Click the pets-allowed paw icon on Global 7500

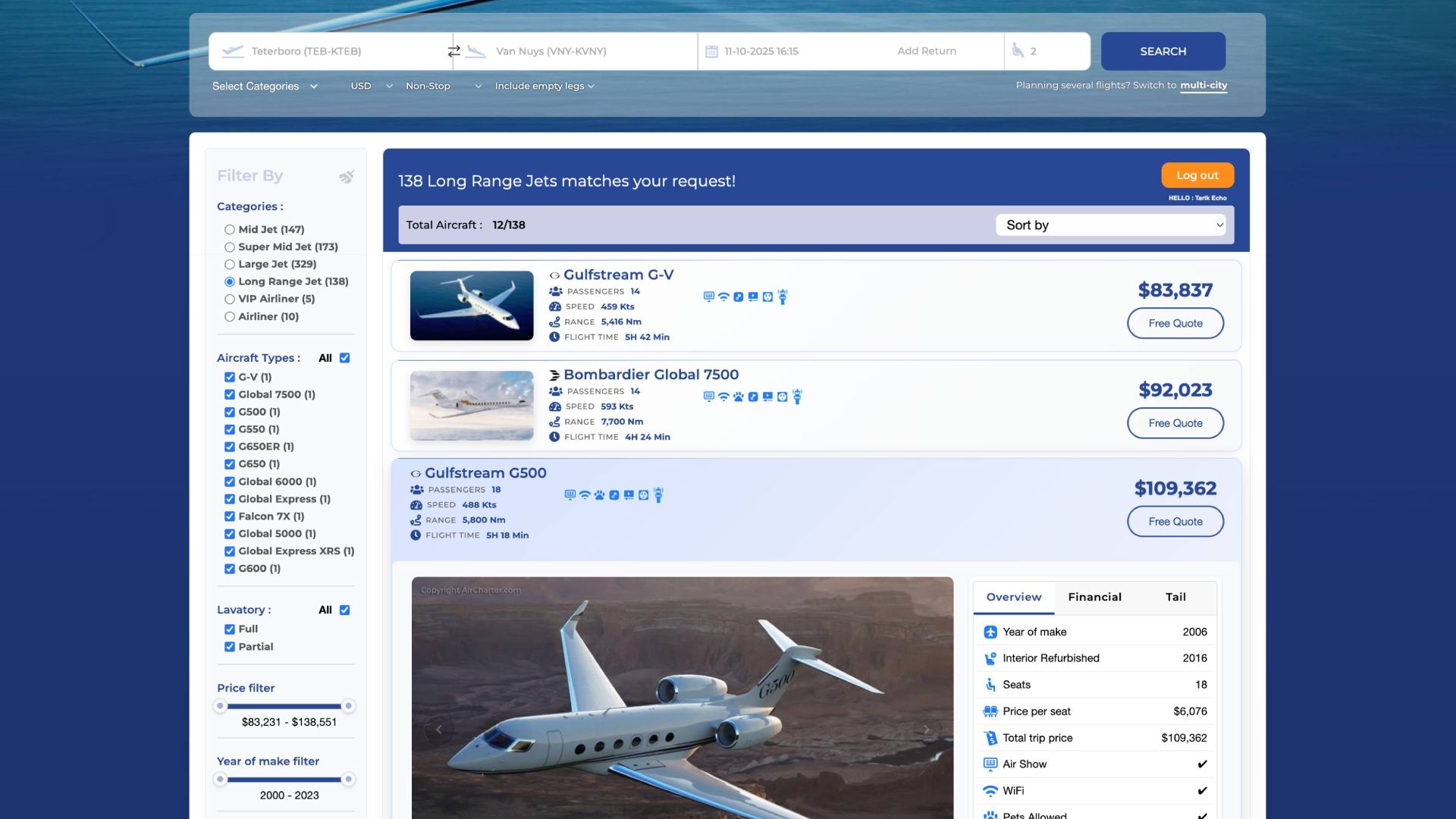tap(738, 397)
